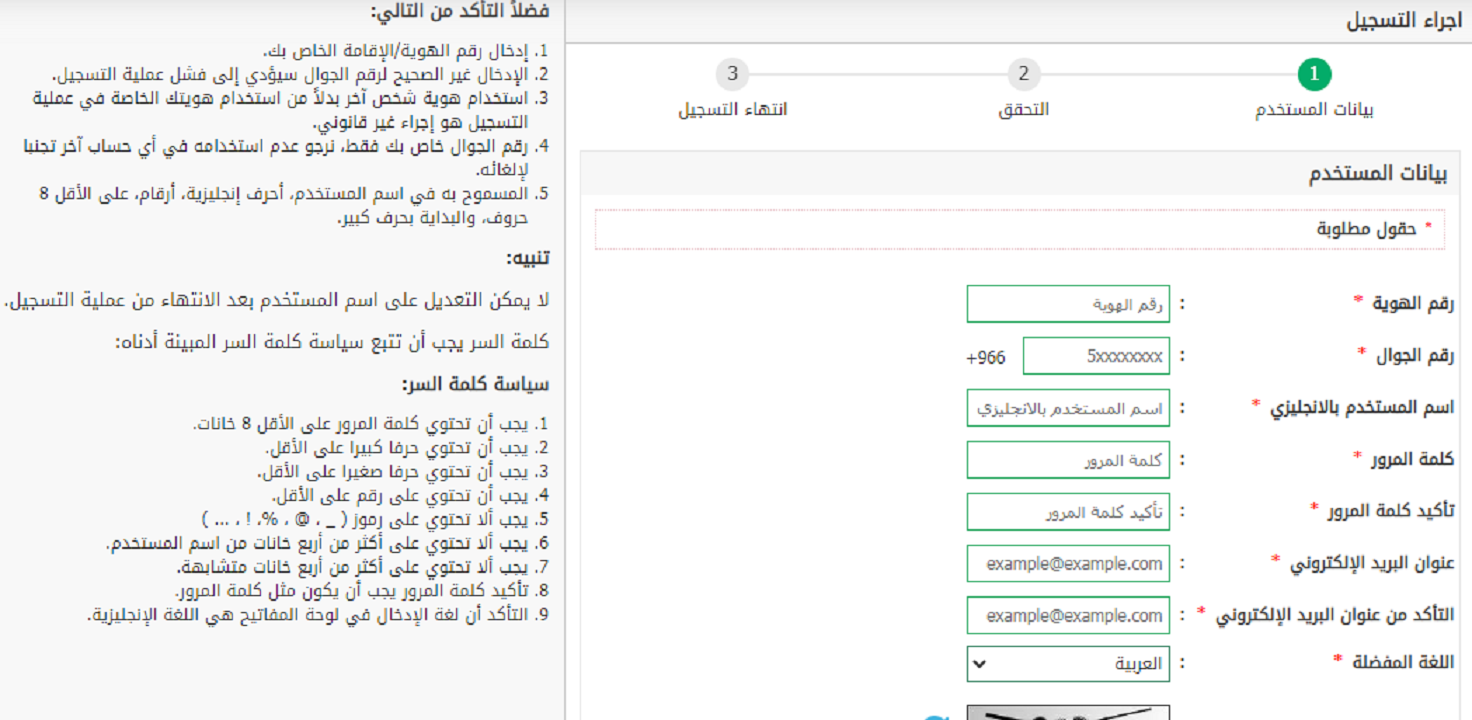Focus the عنوان البريد الإلكتروني email field

(x=1068, y=563)
